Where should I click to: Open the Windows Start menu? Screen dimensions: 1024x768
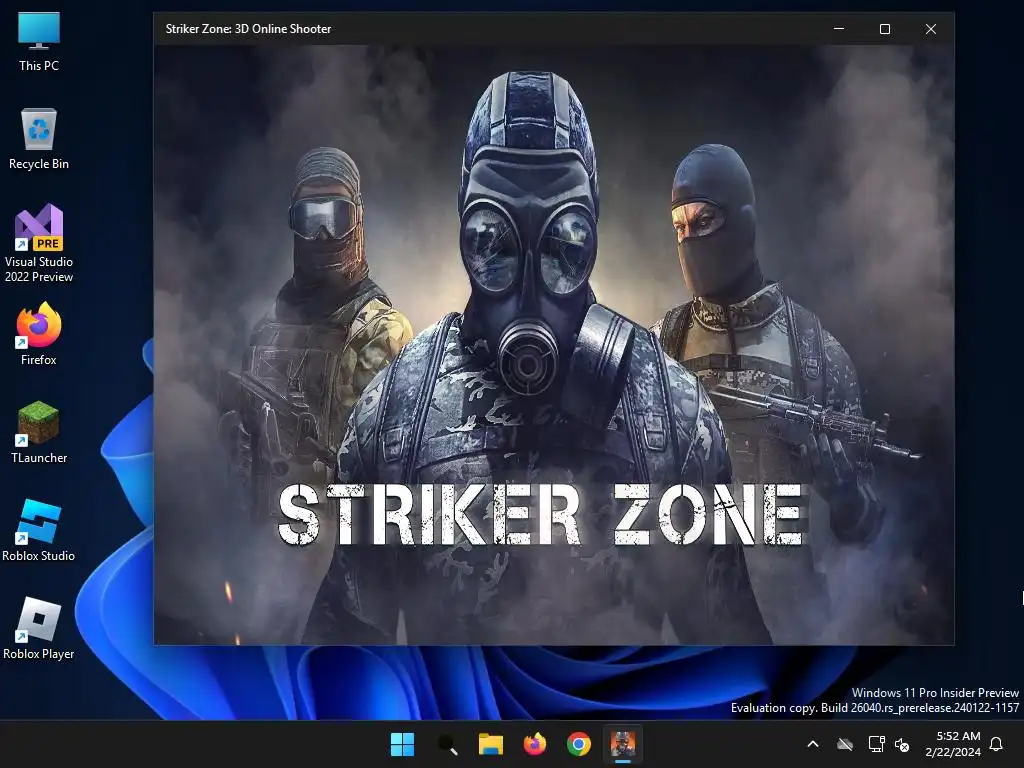(x=402, y=744)
